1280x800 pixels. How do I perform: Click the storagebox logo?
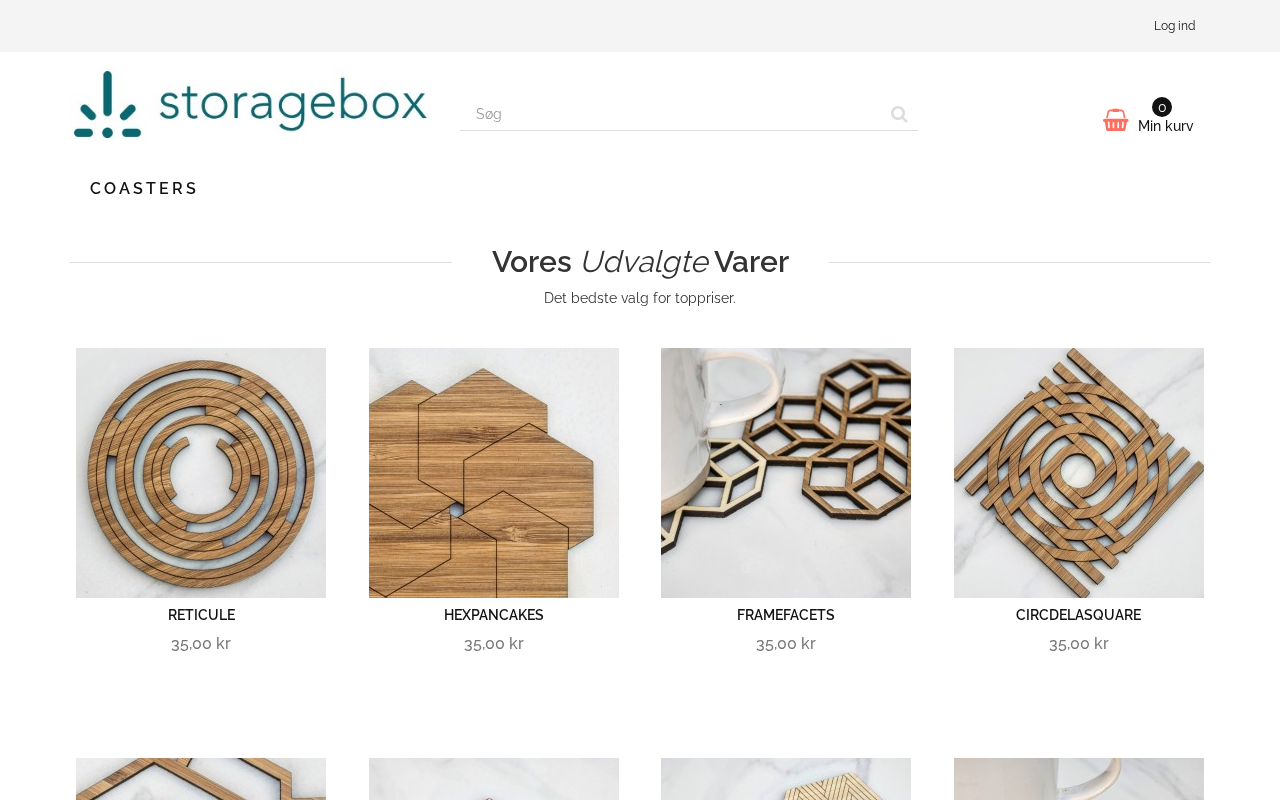pos(250,104)
